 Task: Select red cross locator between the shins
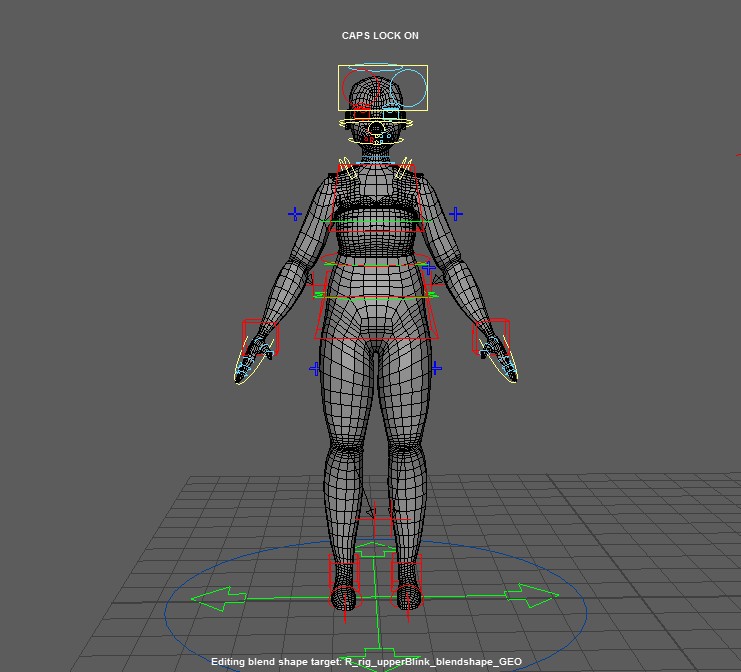coord(375,519)
